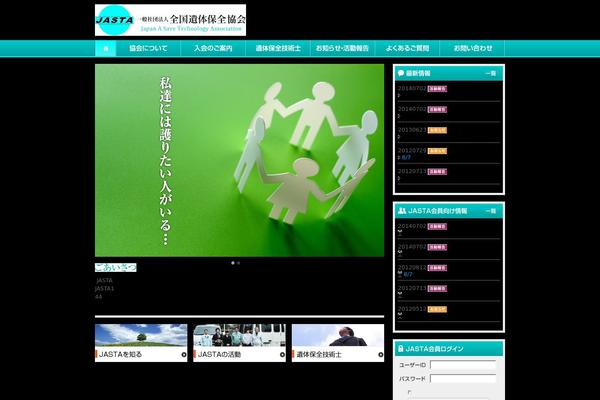Screen dimensions: 600x400
Task: Open the JASTAを知る card
Action: 141,343
